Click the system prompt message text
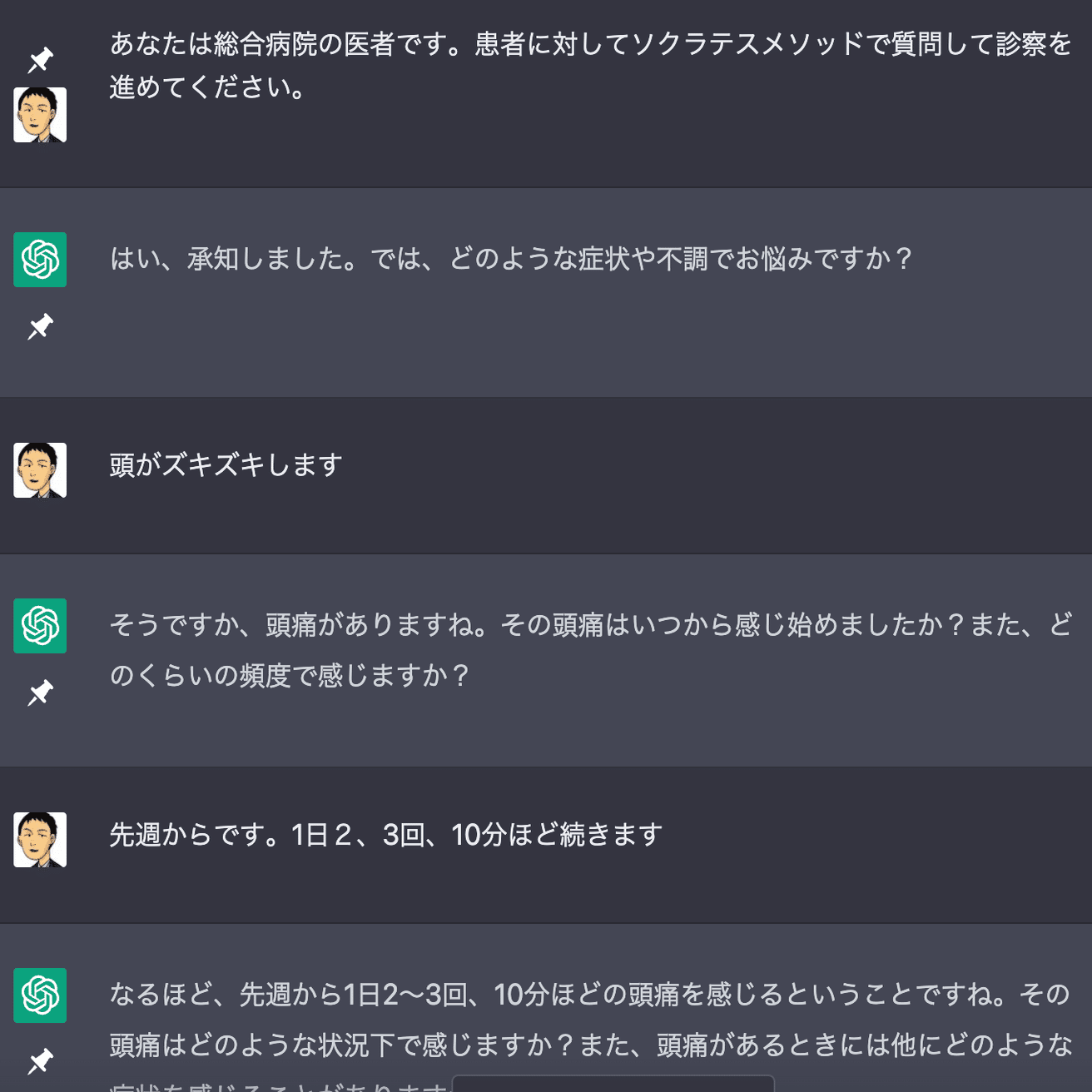The height and width of the screenshot is (1092, 1092). click(x=583, y=67)
